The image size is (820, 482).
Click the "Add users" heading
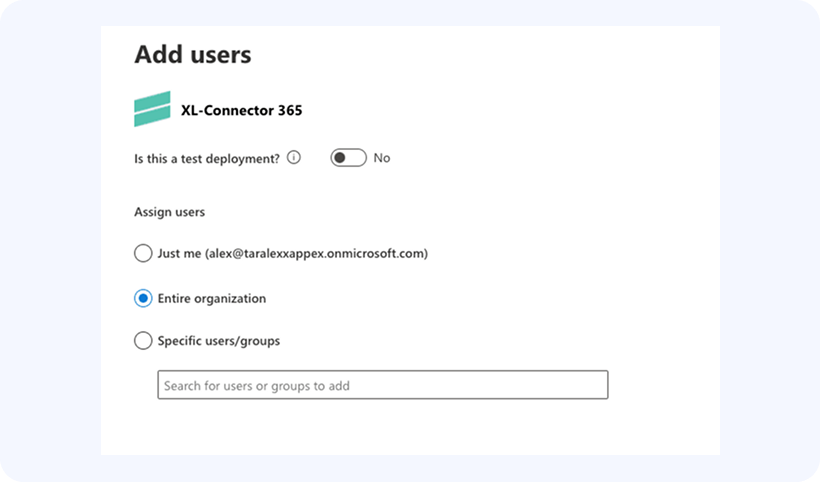193,54
